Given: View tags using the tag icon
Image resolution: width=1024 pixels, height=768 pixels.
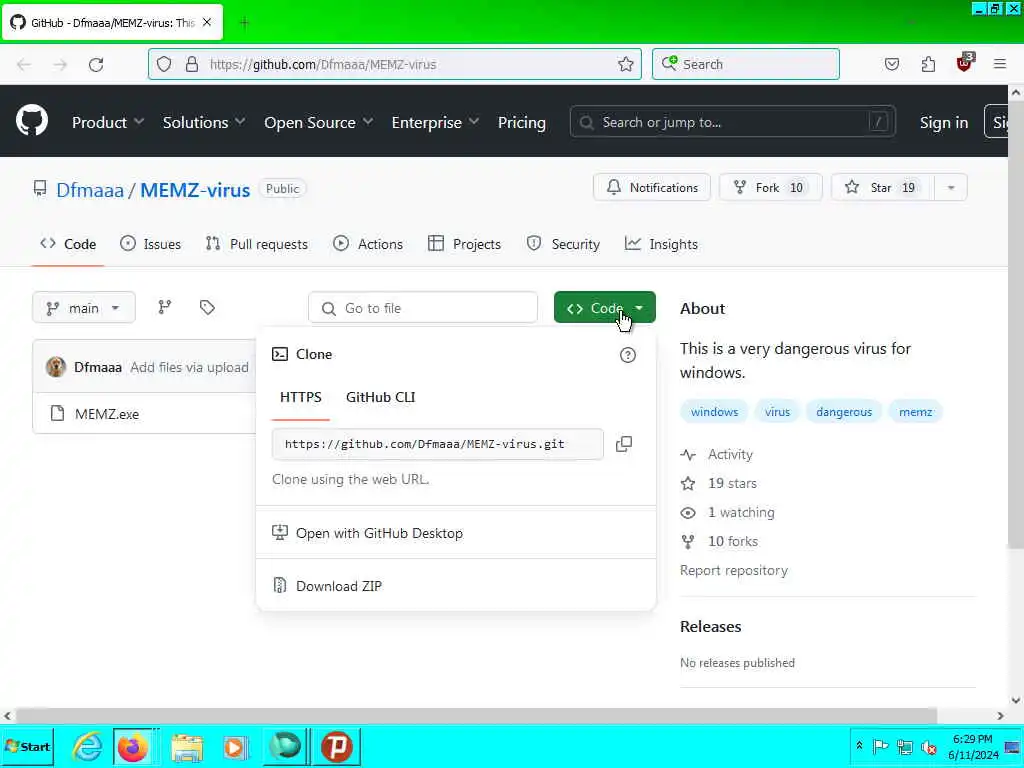Looking at the screenshot, I should click(207, 307).
